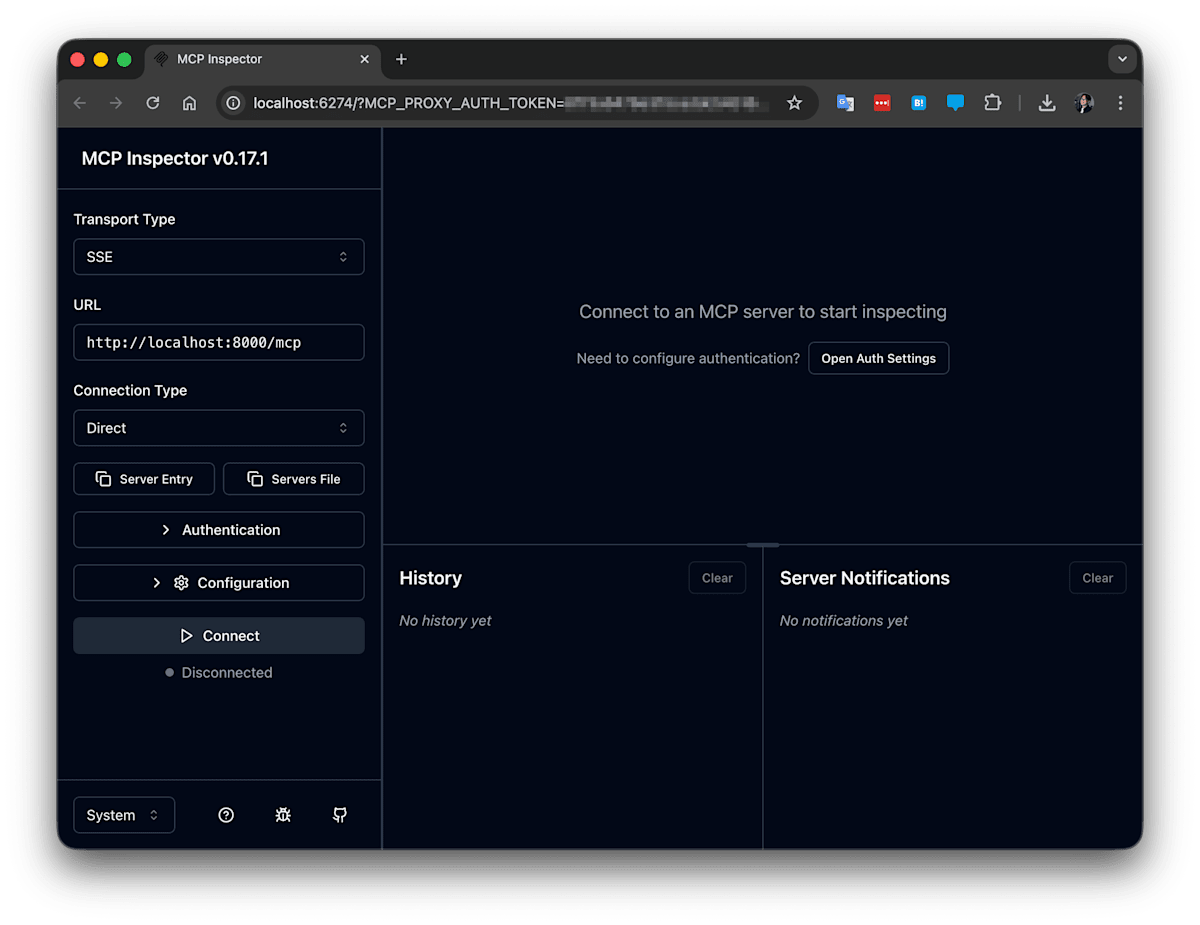Open the Transport Type SSE dropdown
Viewport: 1200px width, 925px height.
coord(219,257)
